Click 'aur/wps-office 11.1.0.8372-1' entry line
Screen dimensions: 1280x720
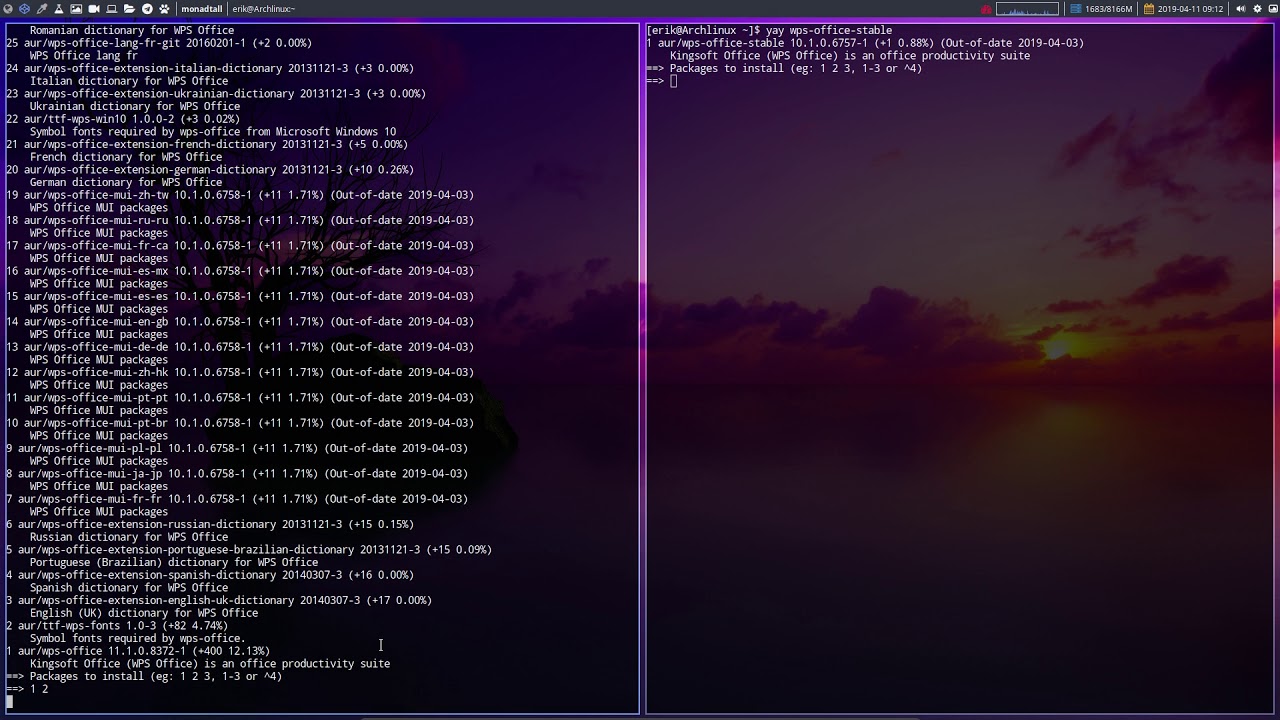point(138,651)
